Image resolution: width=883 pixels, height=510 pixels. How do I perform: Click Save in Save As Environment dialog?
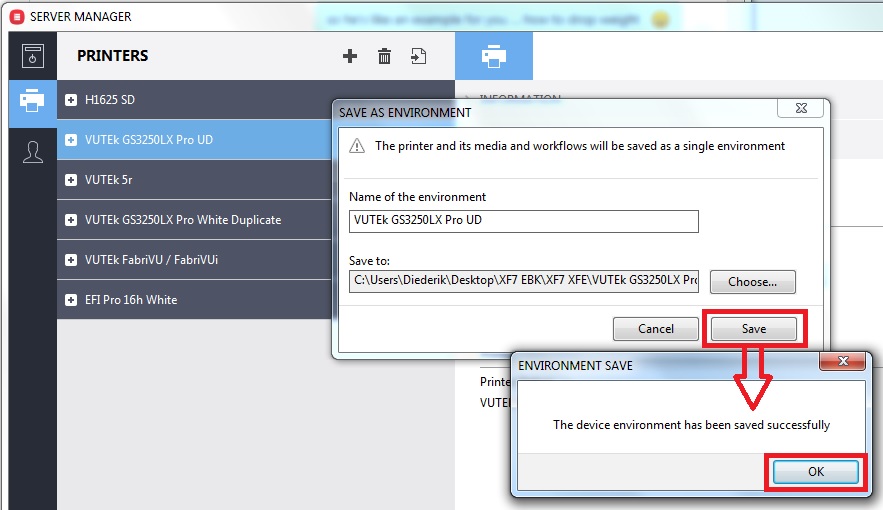(x=753, y=329)
